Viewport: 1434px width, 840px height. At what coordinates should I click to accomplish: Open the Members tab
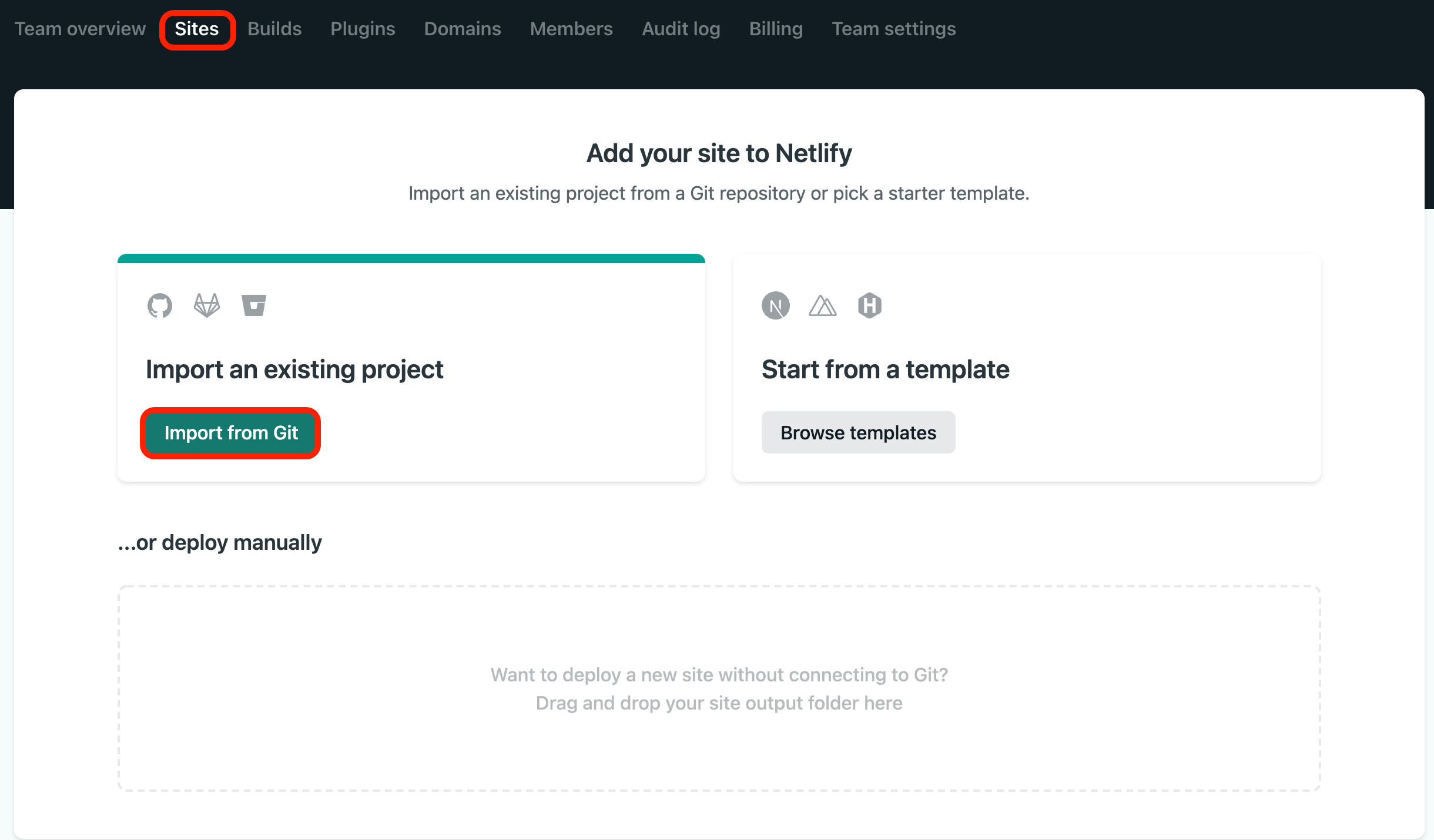pos(571,29)
